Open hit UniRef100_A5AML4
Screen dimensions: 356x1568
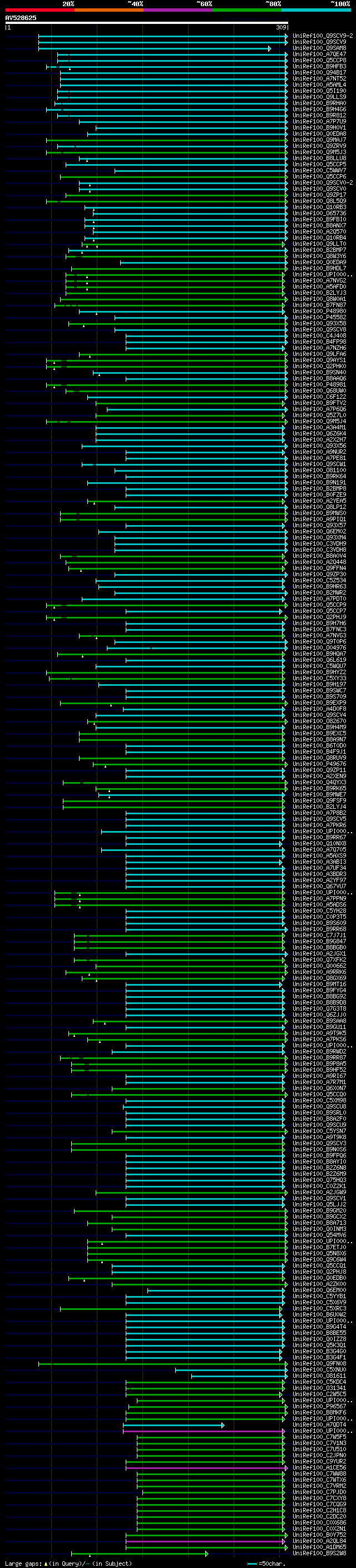[319, 85]
